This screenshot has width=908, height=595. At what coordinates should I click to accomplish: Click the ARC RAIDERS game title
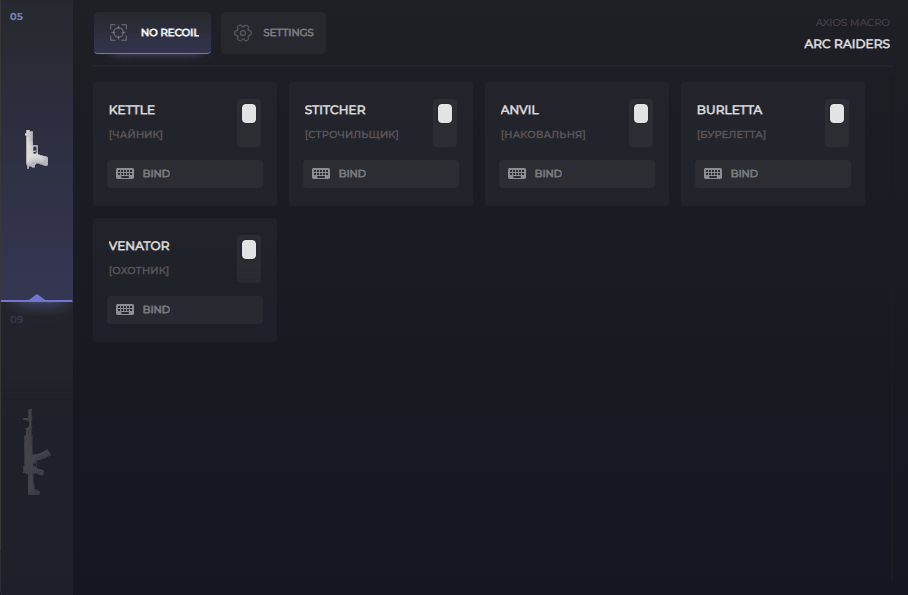coord(847,44)
